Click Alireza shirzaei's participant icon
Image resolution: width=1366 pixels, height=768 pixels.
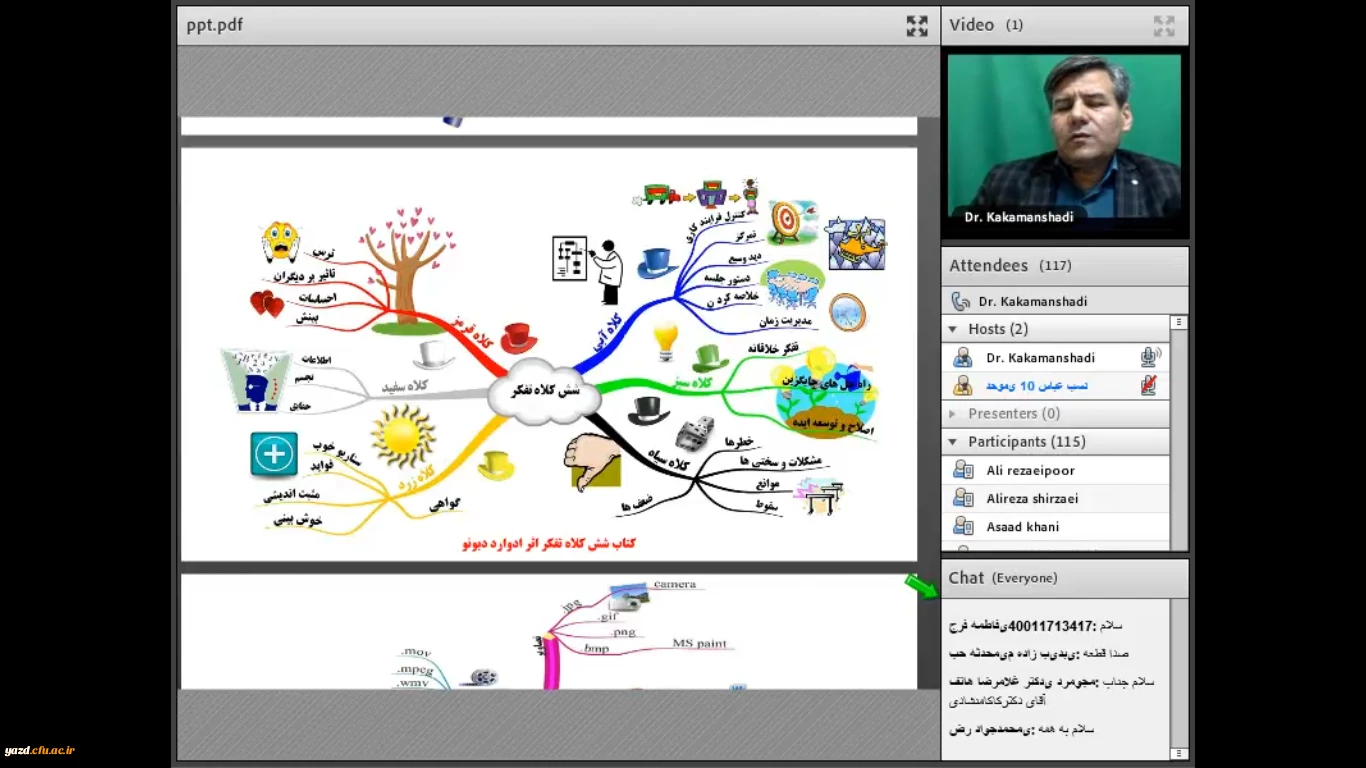[x=963, y=498]
